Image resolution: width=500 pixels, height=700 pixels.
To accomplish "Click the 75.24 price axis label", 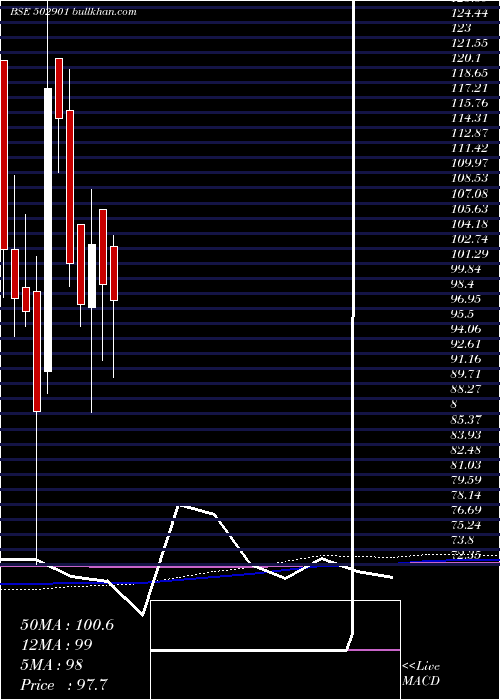I will 466,525.
